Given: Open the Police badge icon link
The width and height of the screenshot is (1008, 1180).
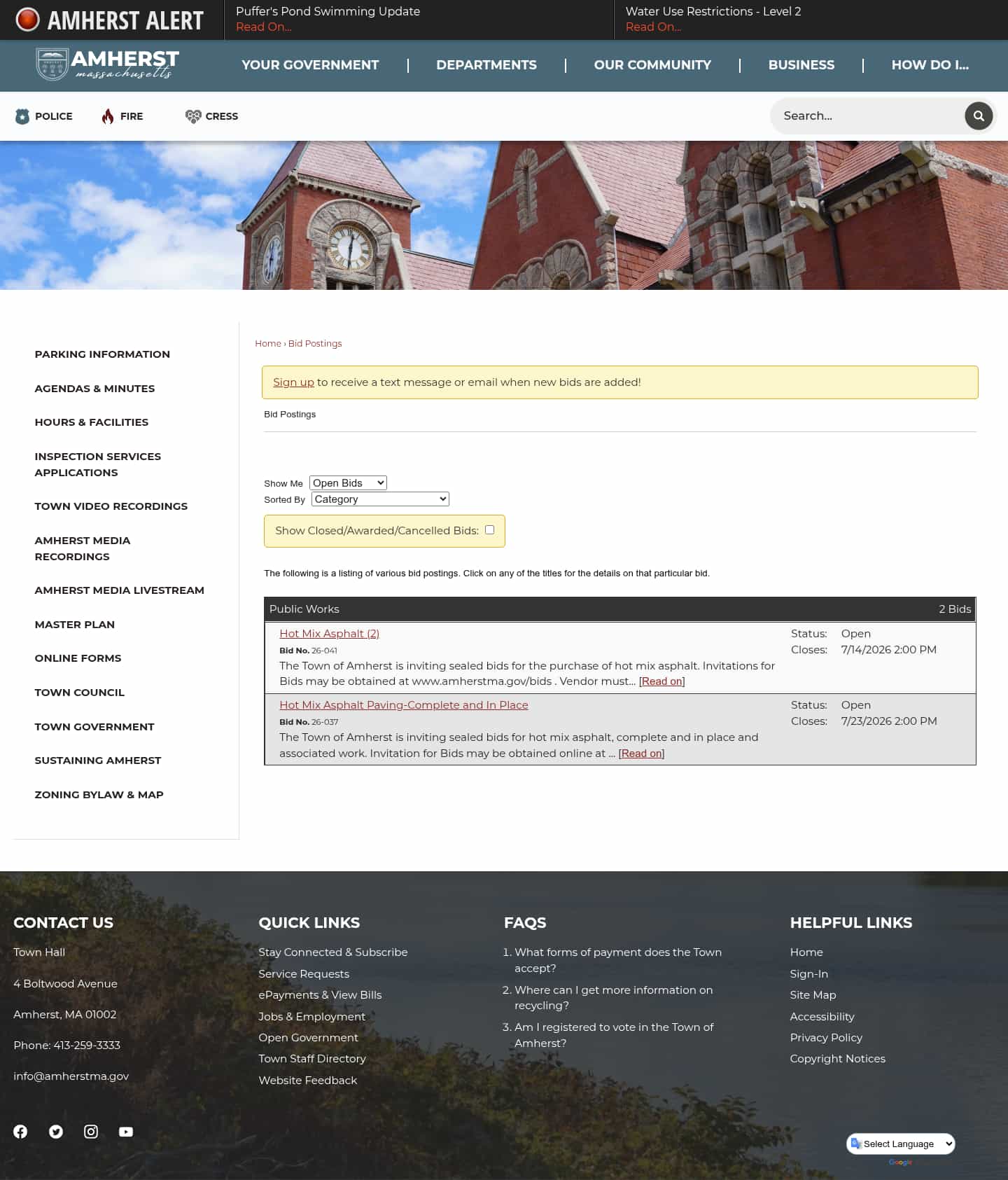Looking at the screenshot, I should [22, 116].
